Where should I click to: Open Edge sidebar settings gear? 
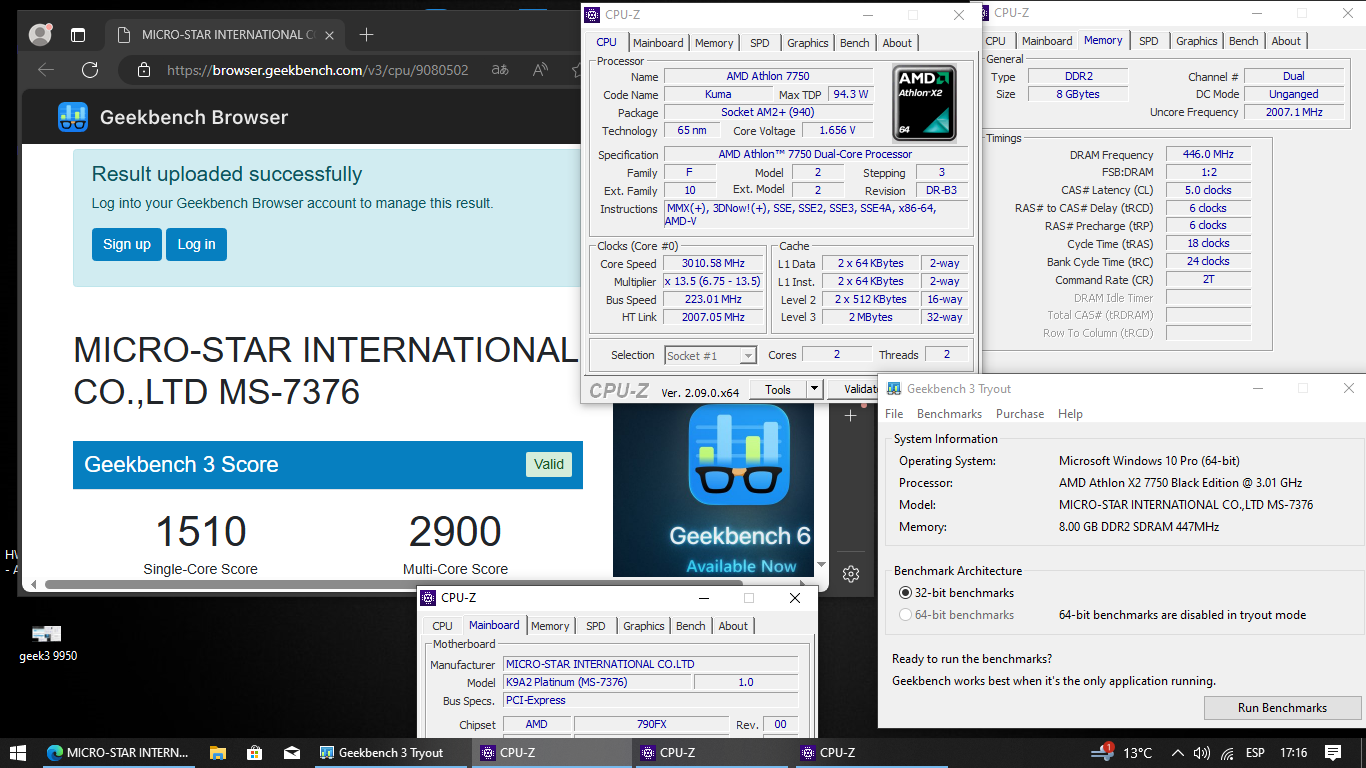pyautogui.click(x=851, y=574)
